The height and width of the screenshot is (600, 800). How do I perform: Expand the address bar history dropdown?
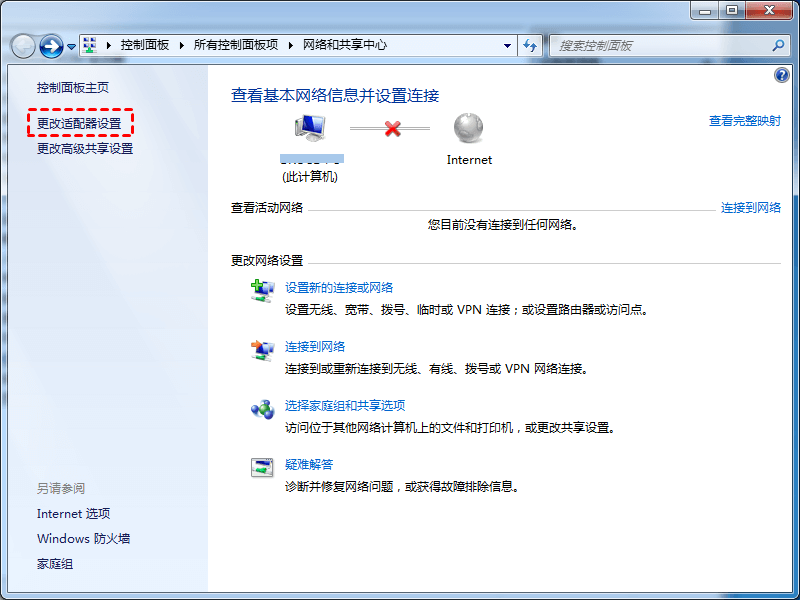pos(508,45)
